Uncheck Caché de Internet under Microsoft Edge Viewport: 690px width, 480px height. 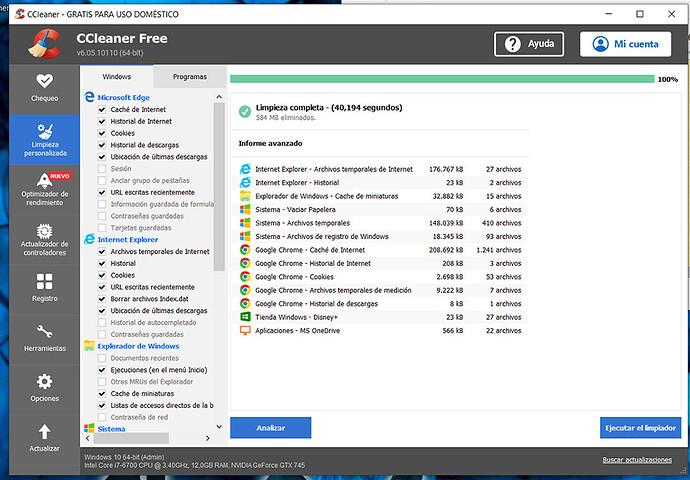coord(102,109)
